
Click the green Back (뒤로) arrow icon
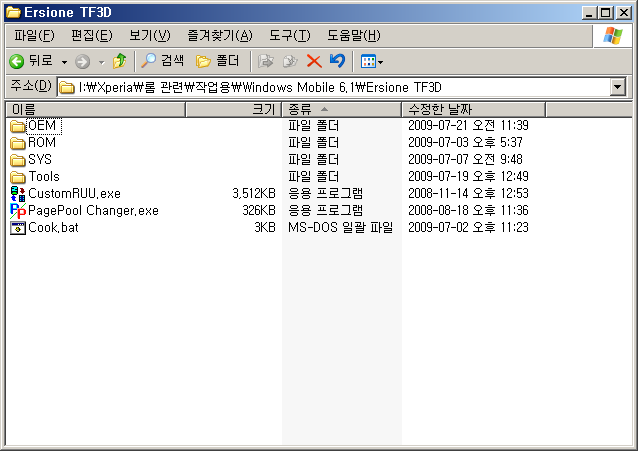(17, 61)
